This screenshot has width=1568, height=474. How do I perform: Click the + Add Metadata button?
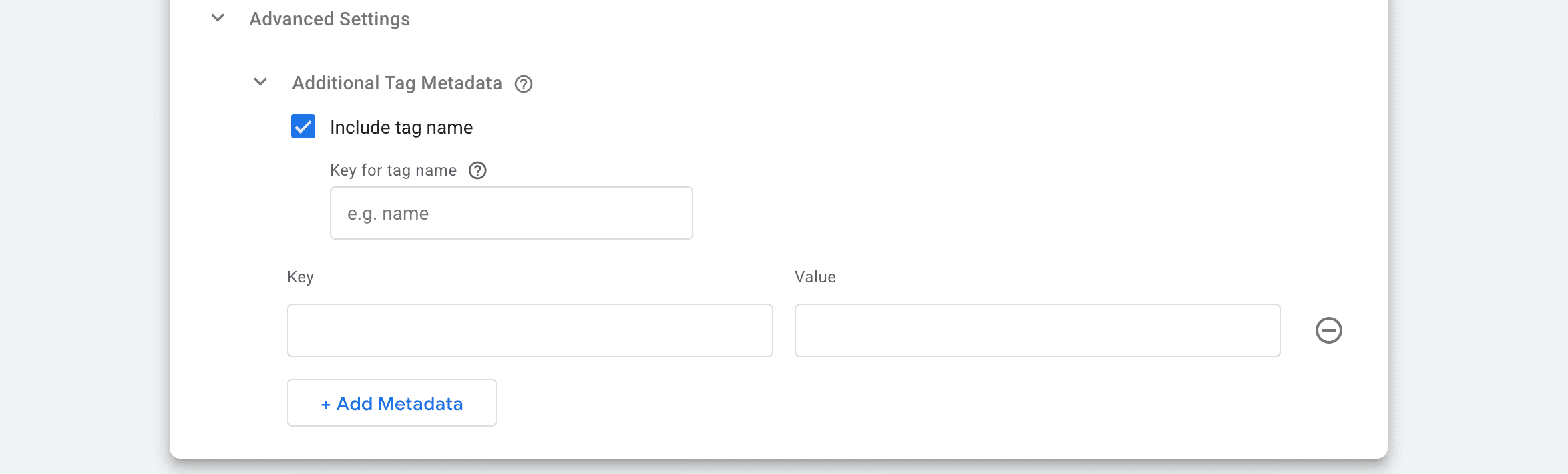pyautogui.click(x=391, y=402)
